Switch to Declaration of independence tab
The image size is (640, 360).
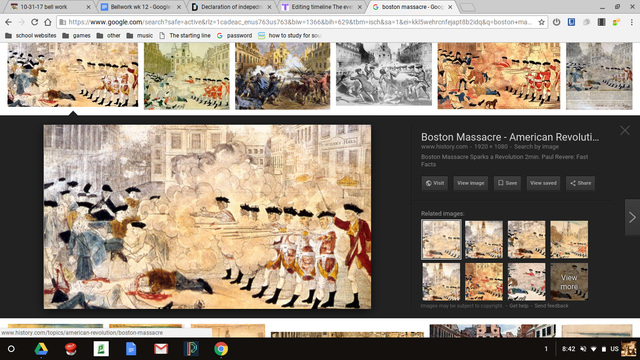[231, 7]
